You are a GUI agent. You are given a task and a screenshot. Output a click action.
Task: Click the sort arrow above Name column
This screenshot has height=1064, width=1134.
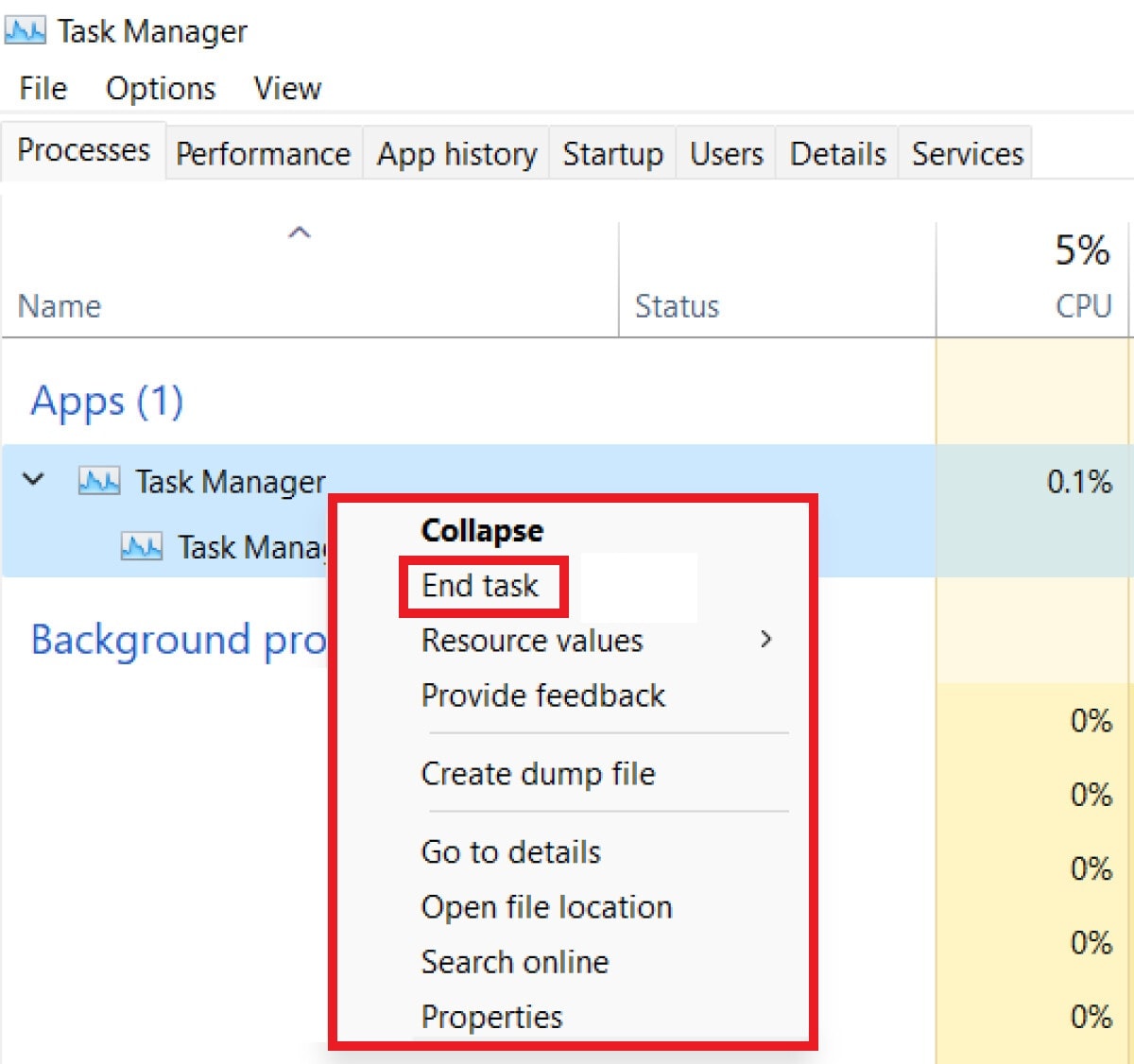300,232
